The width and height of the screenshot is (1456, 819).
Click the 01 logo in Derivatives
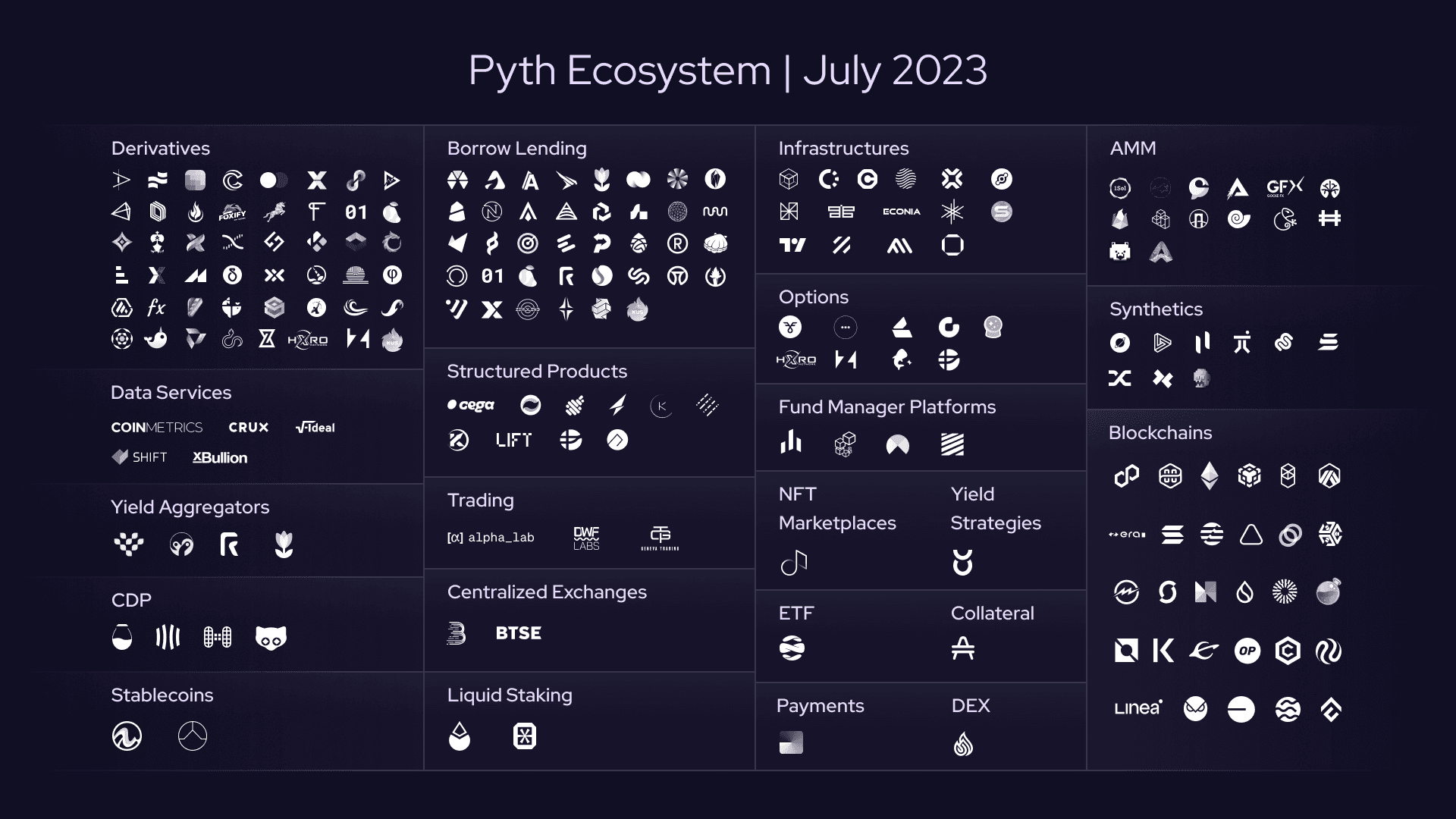pos(356,212)
